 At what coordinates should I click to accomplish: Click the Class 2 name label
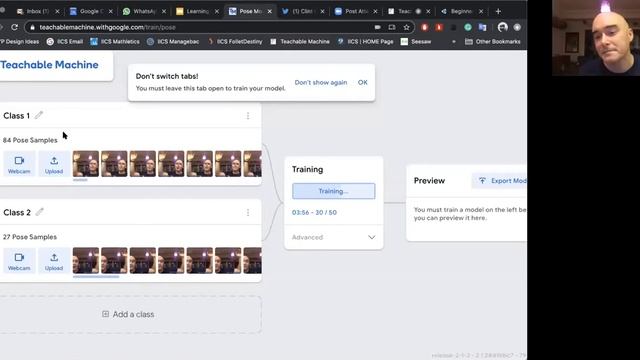[x=17, y=213]
